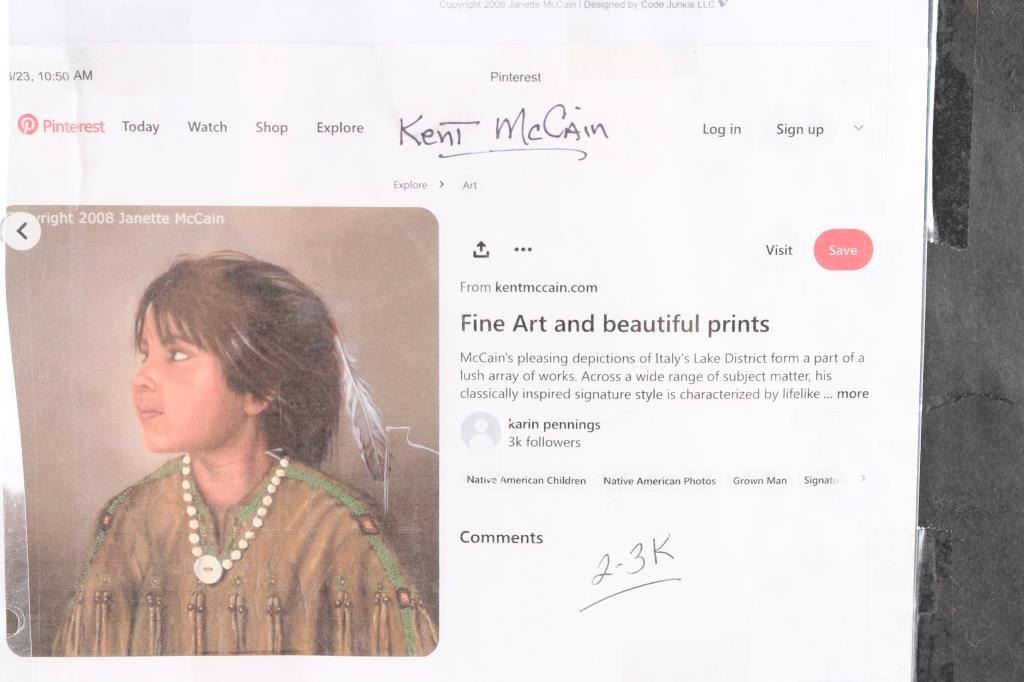
Task: Select the Native American Children tag
Action: pos(526,480)
